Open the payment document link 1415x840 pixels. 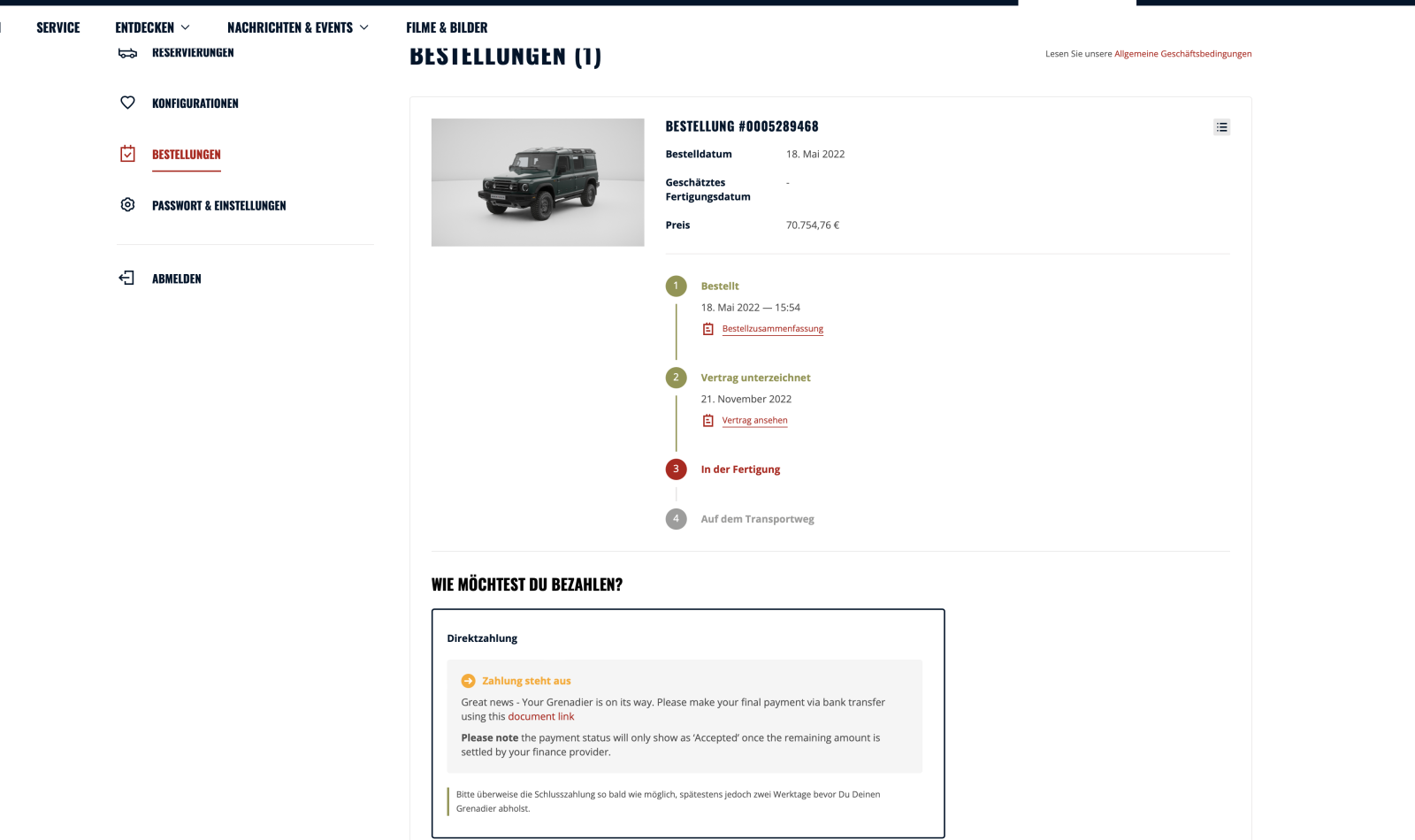pos(540,717)
